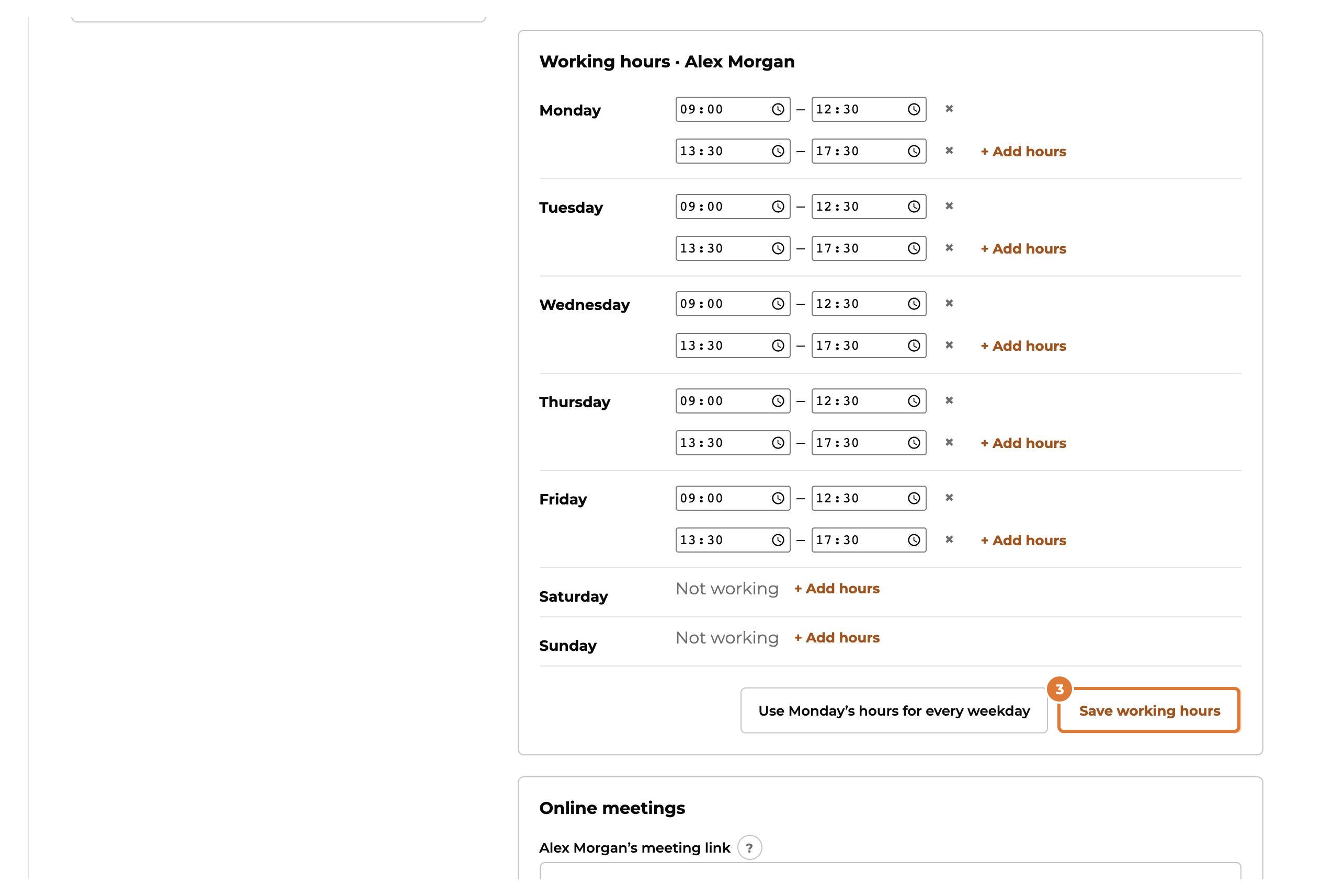The height and width of the screenshot is (896, 1322).
Task: Open clock picker for Wednesday 17:30 end
Action: tap(914, 346)
